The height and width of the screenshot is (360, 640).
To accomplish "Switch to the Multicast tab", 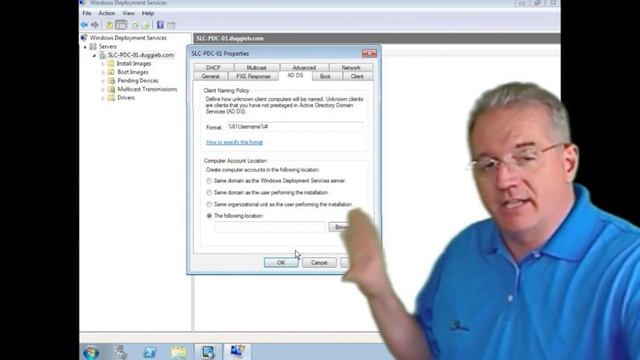I will coord(256,68).
